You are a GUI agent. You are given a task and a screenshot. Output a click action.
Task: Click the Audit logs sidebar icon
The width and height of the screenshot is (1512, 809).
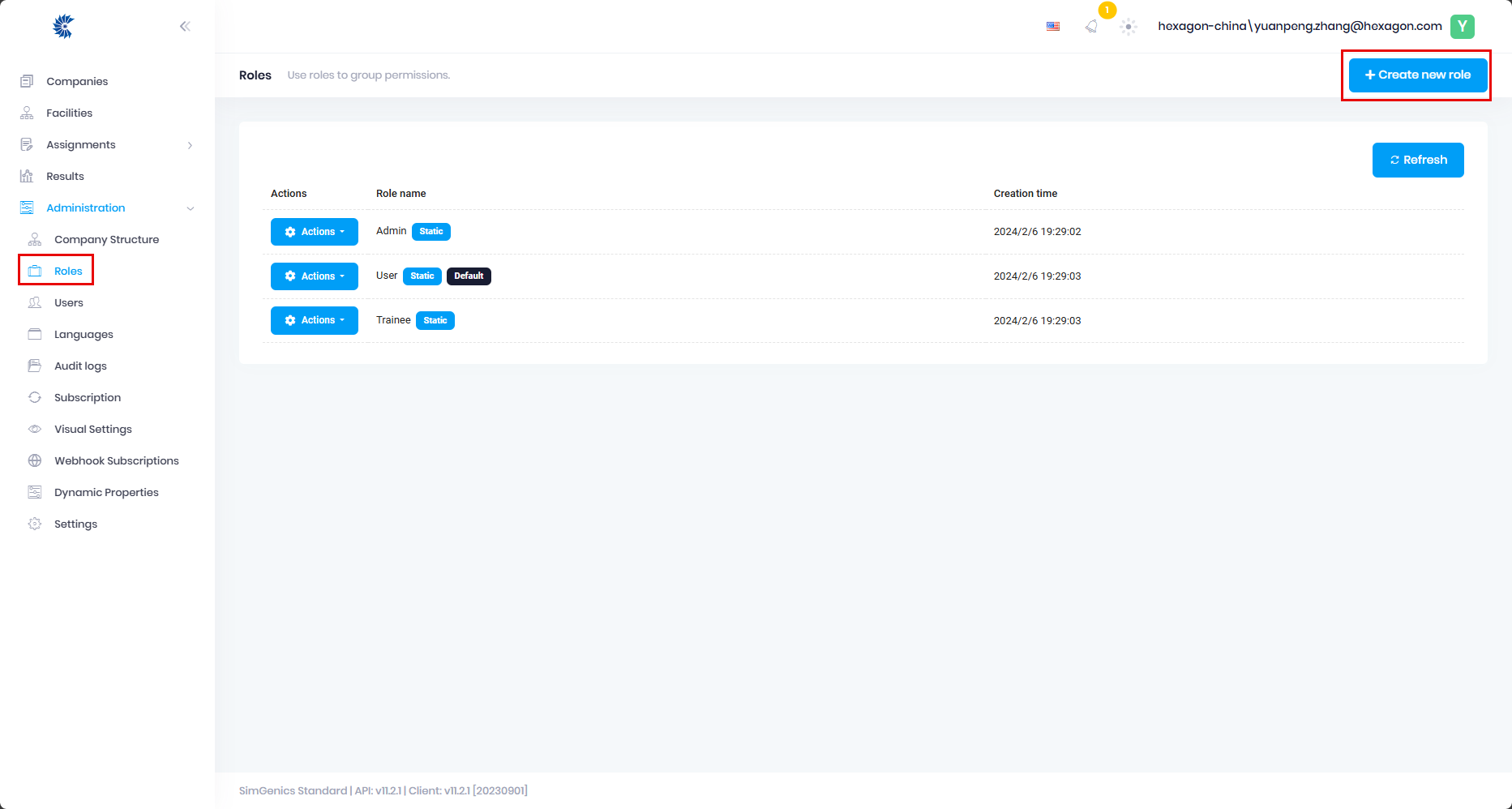click(x=35, y=366)
